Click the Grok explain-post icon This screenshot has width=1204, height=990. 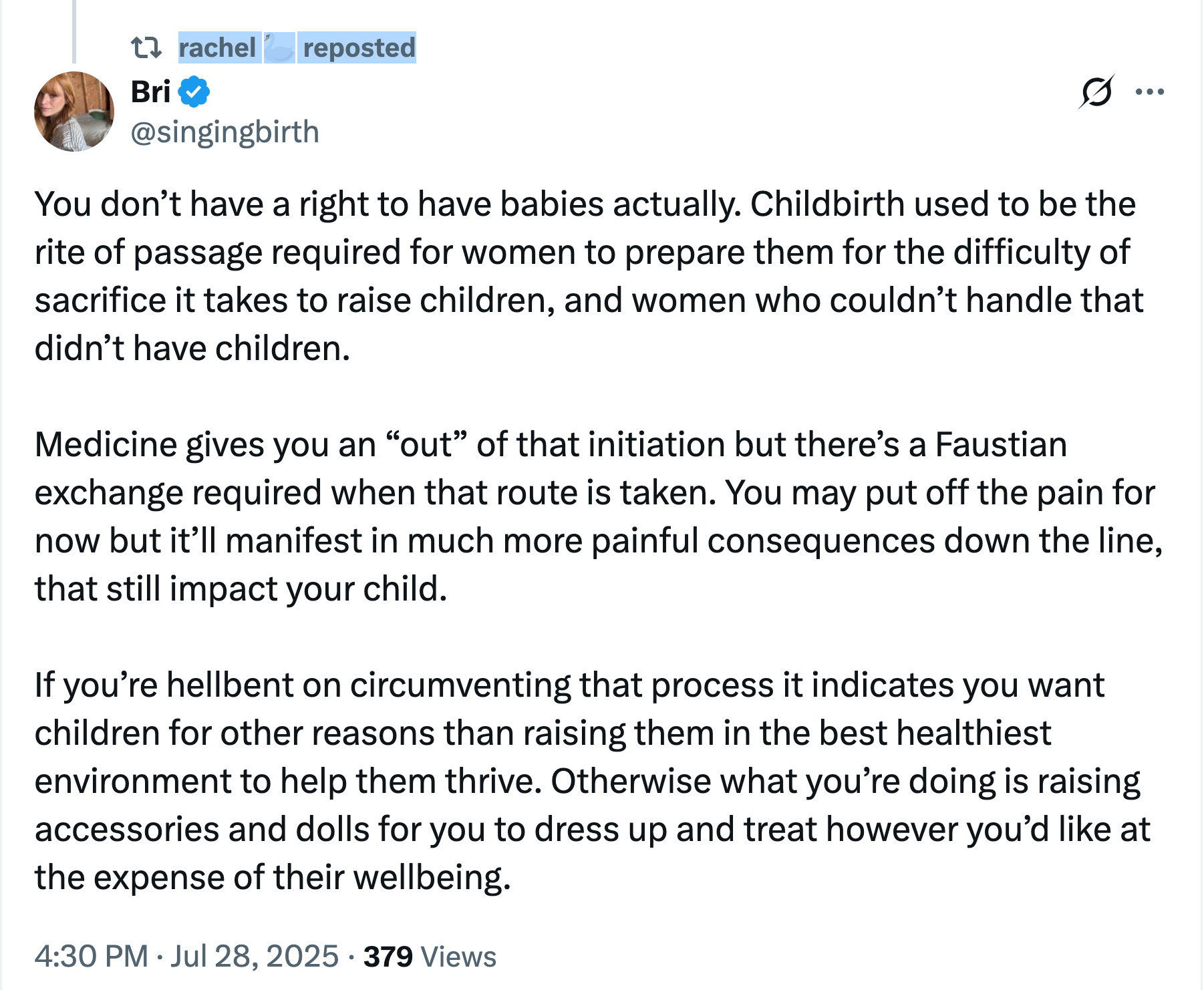point(1096,92)
